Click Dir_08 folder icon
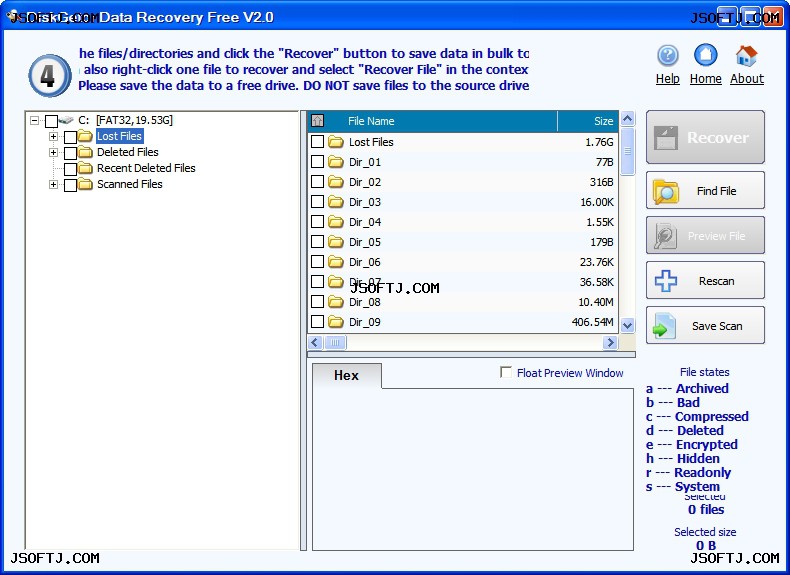The width and height of the screenshot is (790, 575). (336, 302)
